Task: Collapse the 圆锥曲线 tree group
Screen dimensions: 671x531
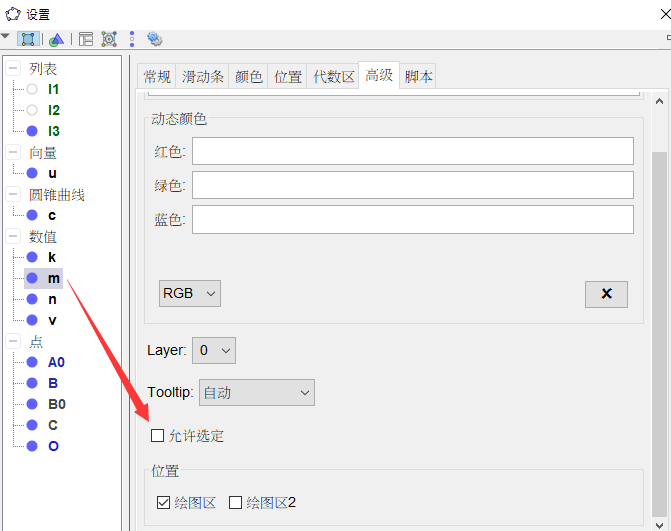Action: [13, 194]
